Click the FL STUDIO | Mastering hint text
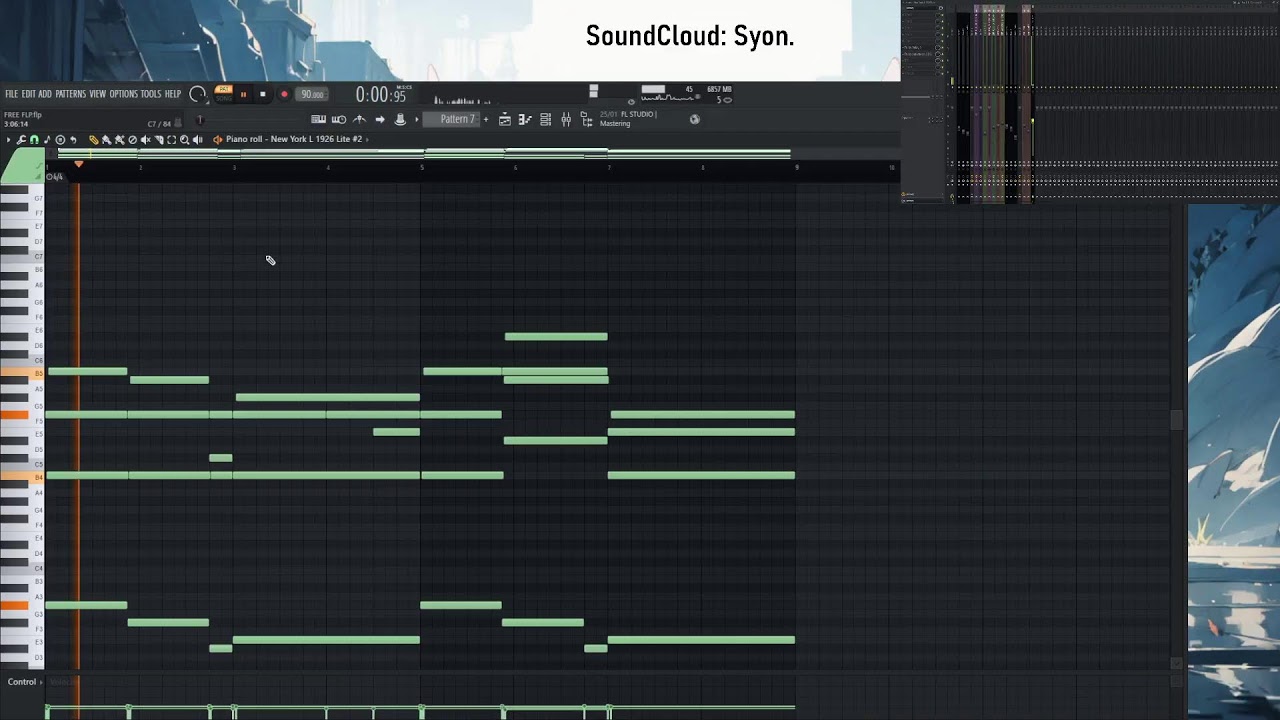Screen dimensions: 1280x720 pos(628,119)
